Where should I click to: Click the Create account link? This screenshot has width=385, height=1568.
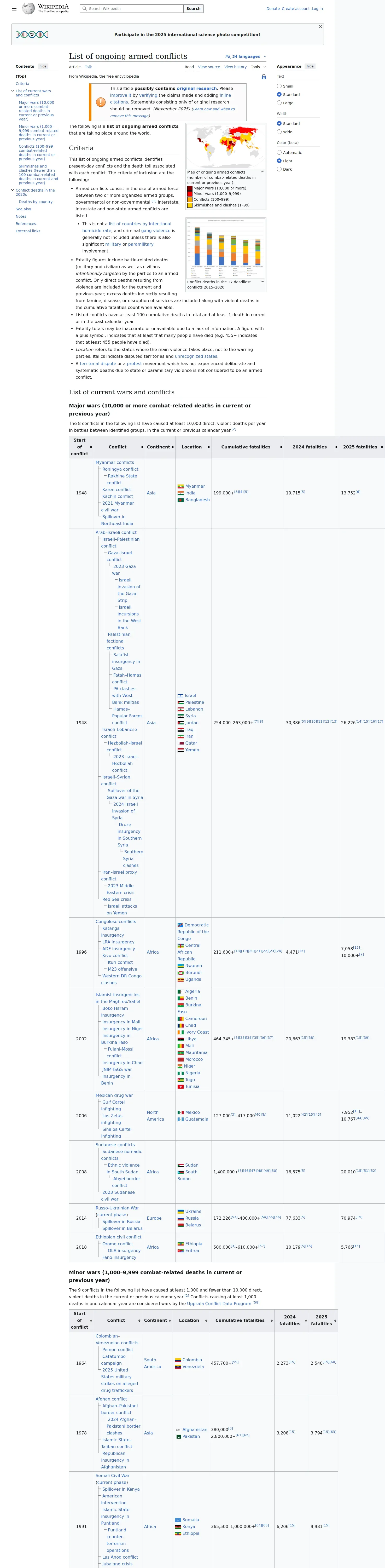(296, 9)
